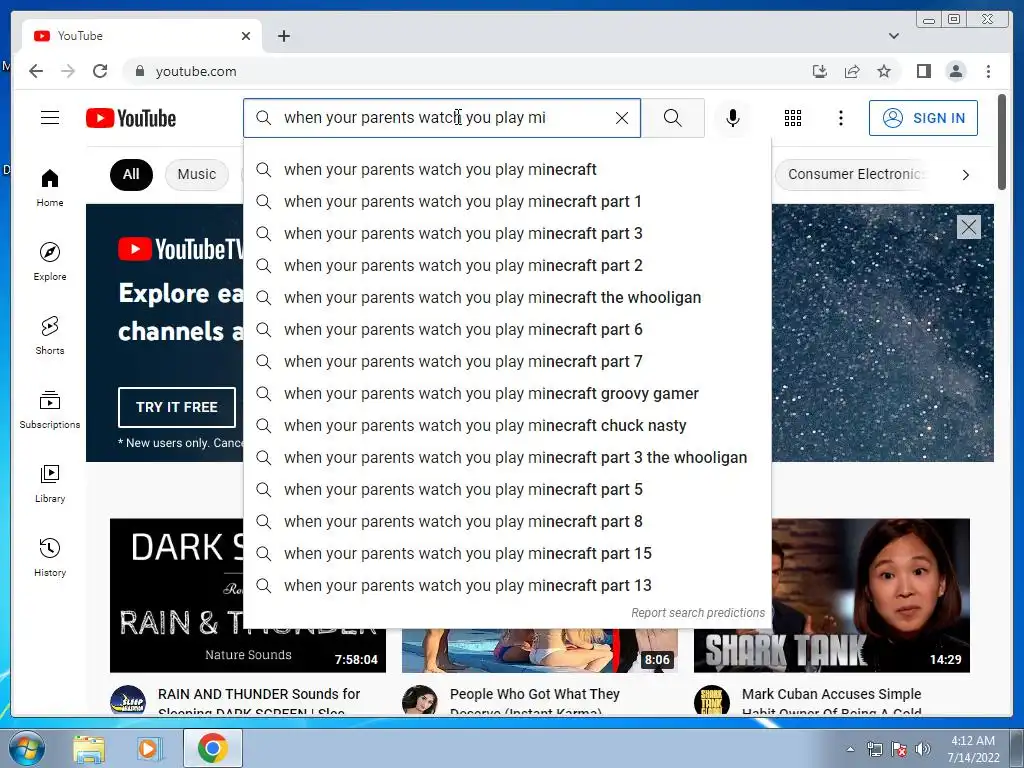Open Chrome's three-dot menu
The width and height of the screenshot is (1024, 768).
tap(988, 71)
